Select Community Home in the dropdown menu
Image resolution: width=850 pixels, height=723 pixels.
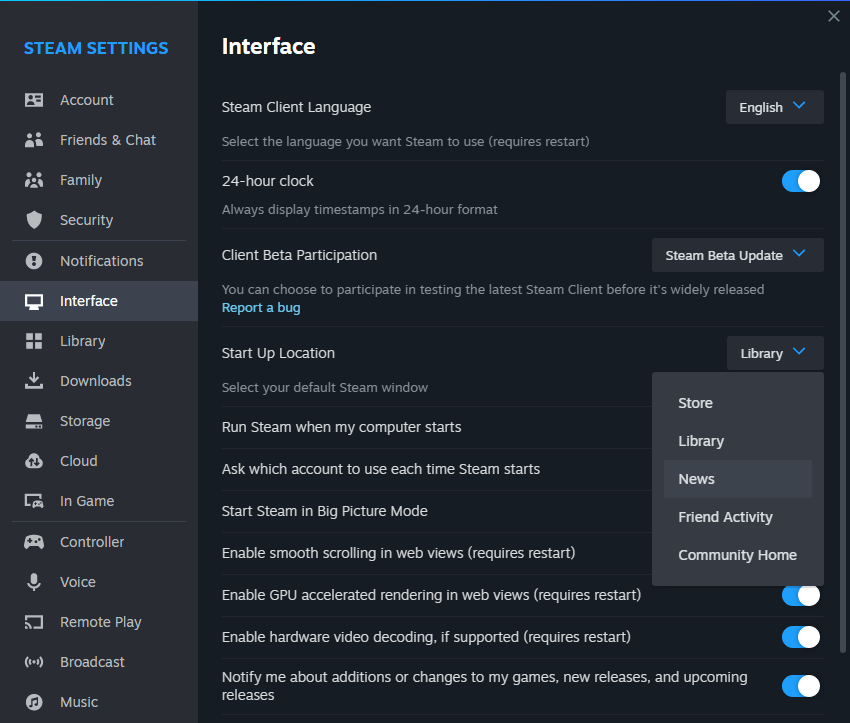(737, 555)
